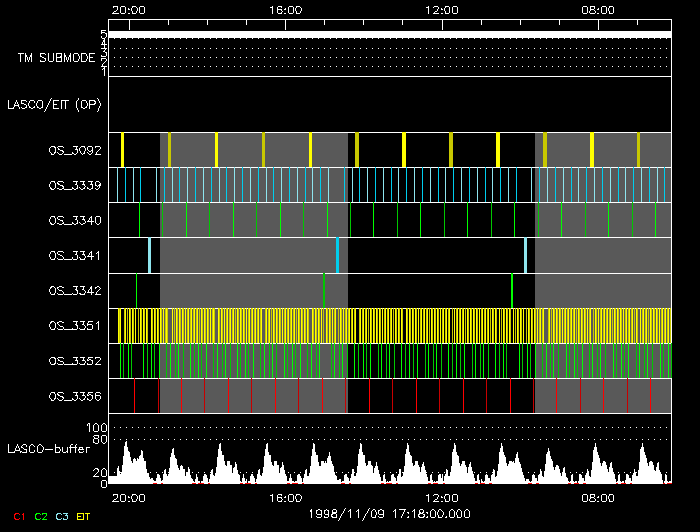Click the OS_3356 row label
The image size is (700, 532).
pos(74,397)
